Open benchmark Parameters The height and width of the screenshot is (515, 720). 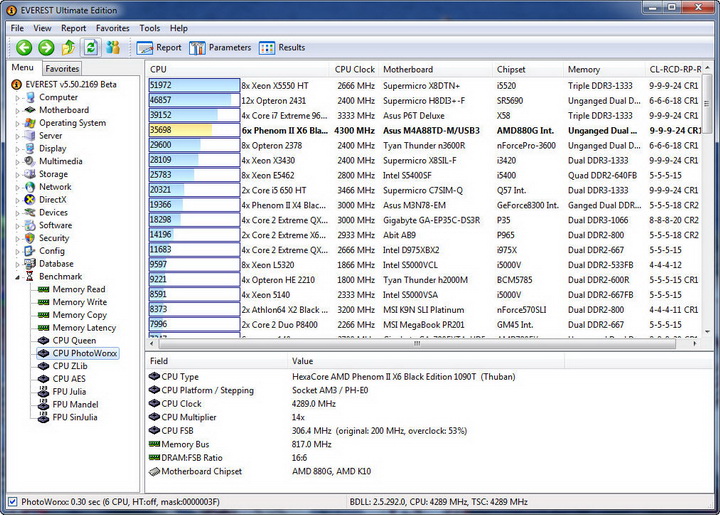[220, 48]
